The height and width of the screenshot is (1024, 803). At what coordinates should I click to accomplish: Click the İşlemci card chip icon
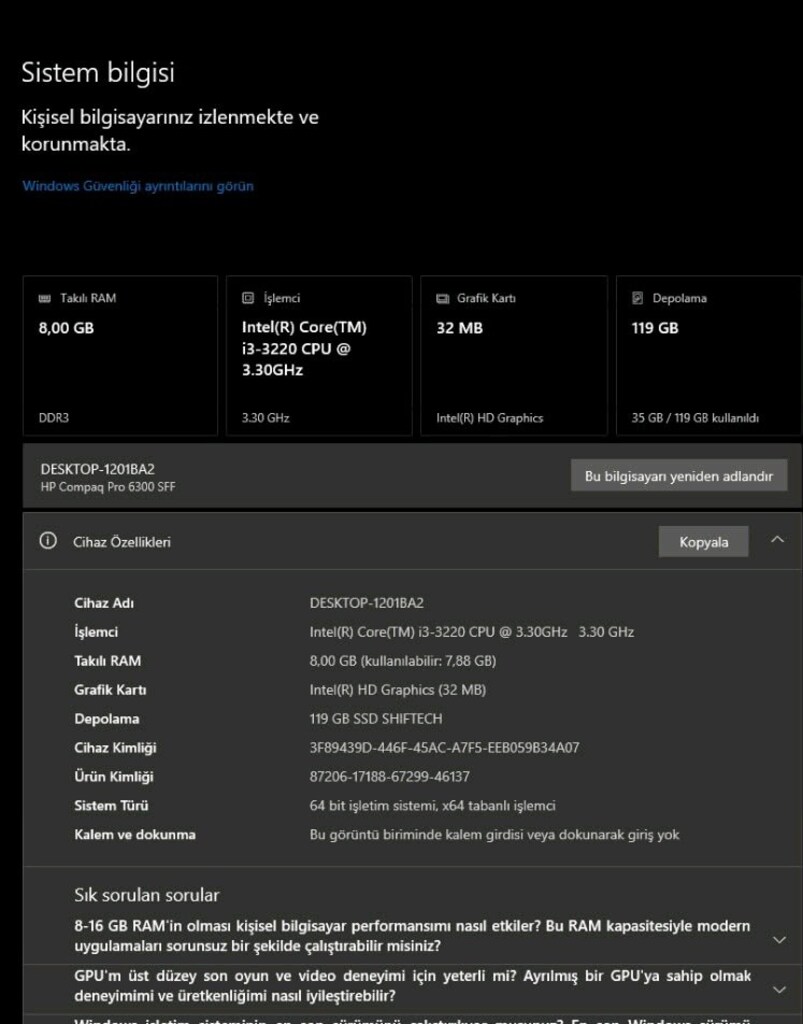pos(248,298)
